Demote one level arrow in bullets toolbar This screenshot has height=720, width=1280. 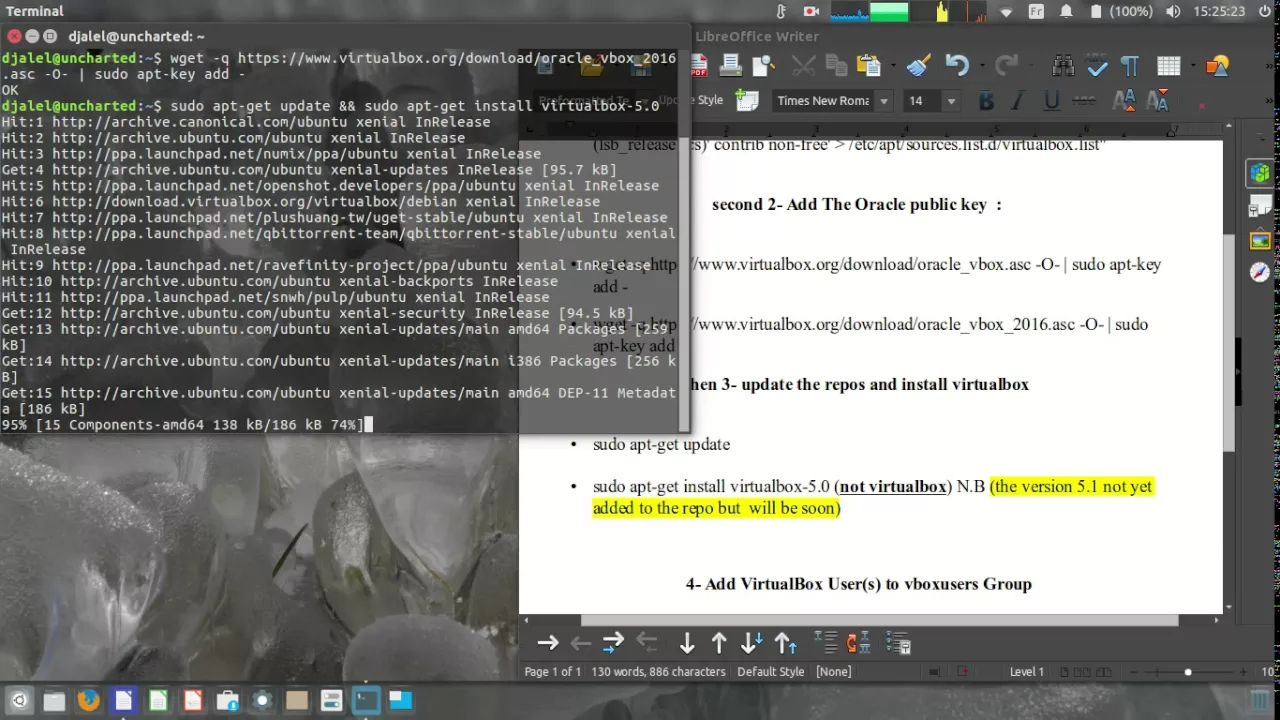548,643
